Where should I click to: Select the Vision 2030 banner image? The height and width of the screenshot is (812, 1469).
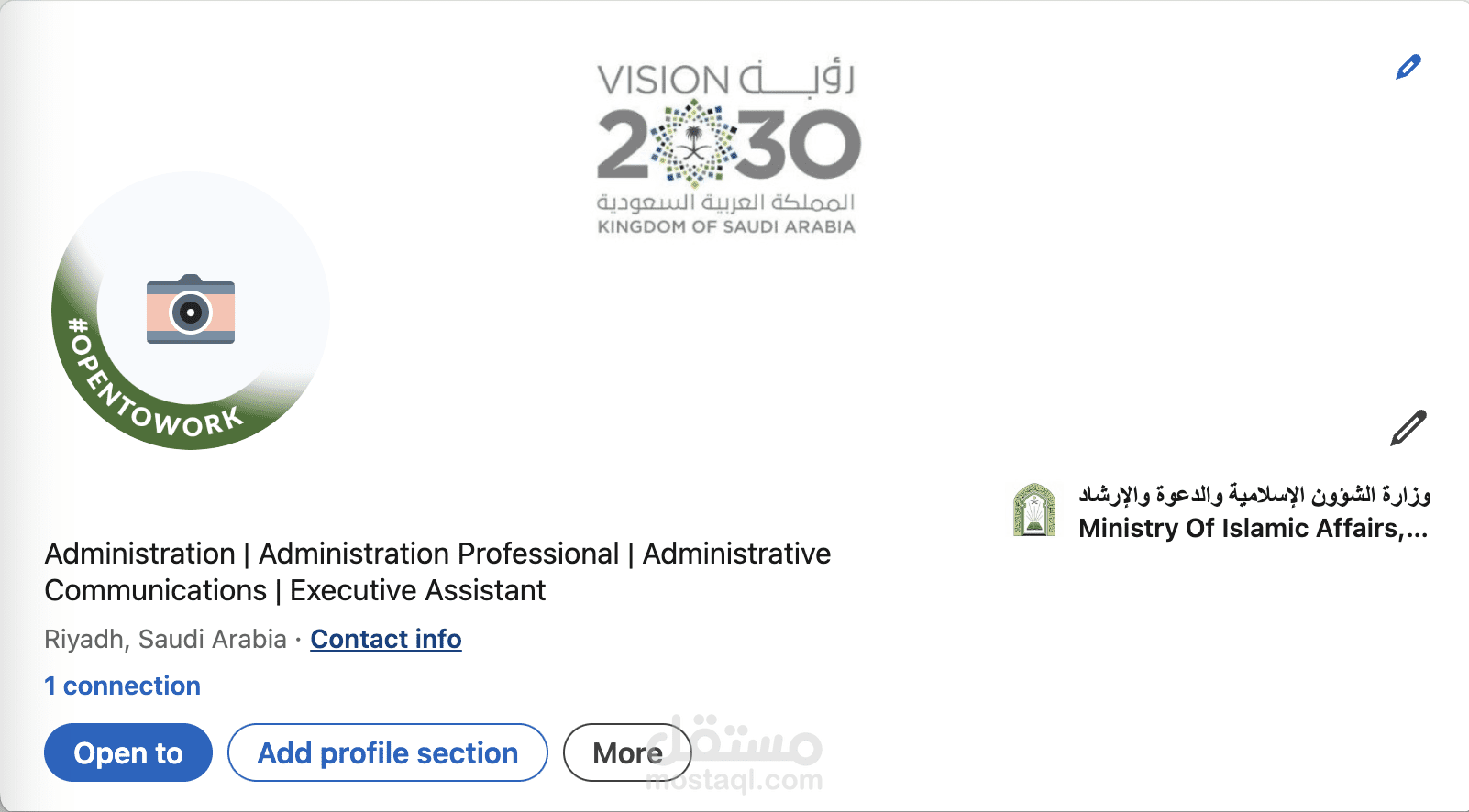727,147
